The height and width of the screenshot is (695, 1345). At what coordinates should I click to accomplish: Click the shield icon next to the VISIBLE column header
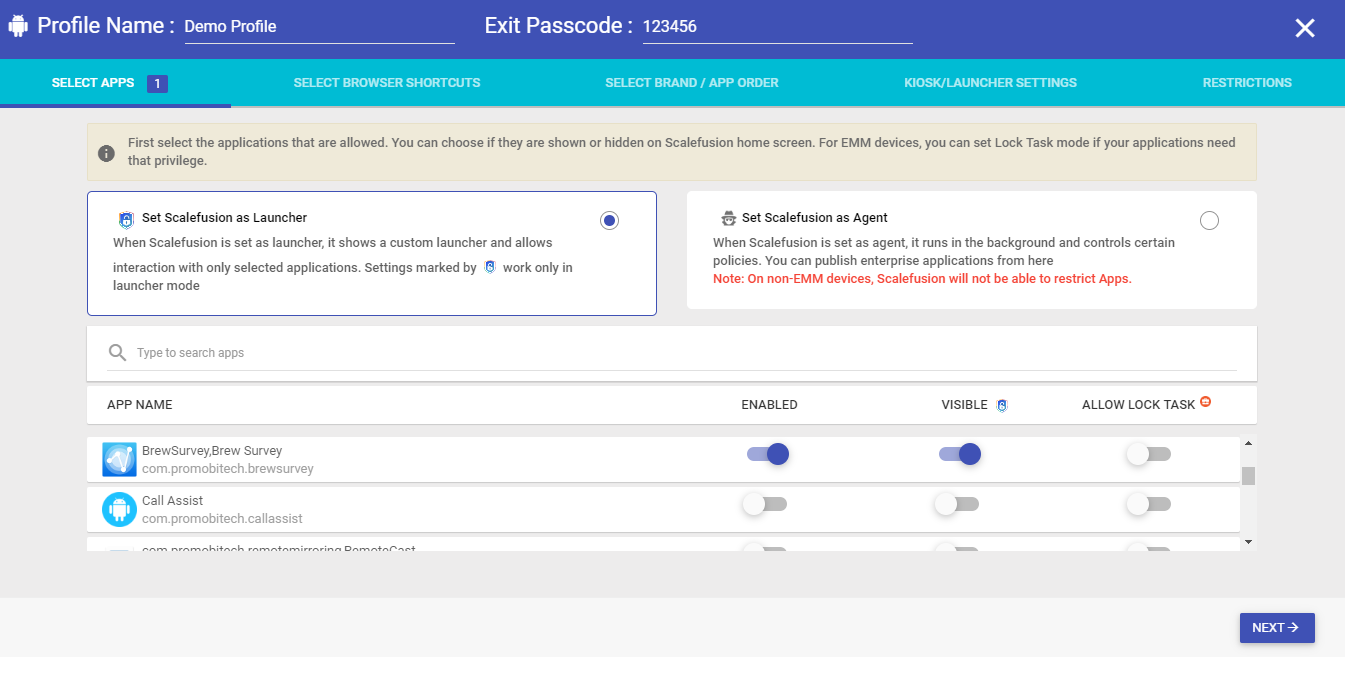1002,405
